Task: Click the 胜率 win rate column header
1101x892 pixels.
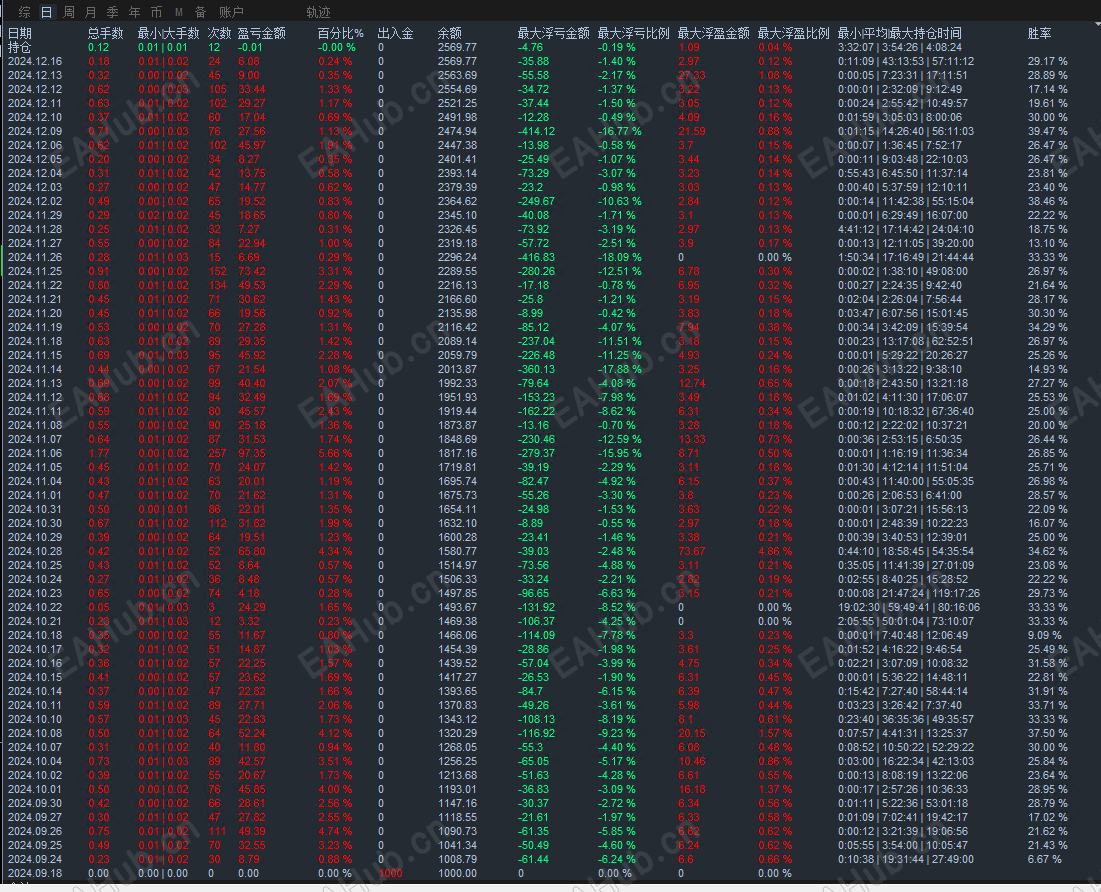Action: [1039, 33]
